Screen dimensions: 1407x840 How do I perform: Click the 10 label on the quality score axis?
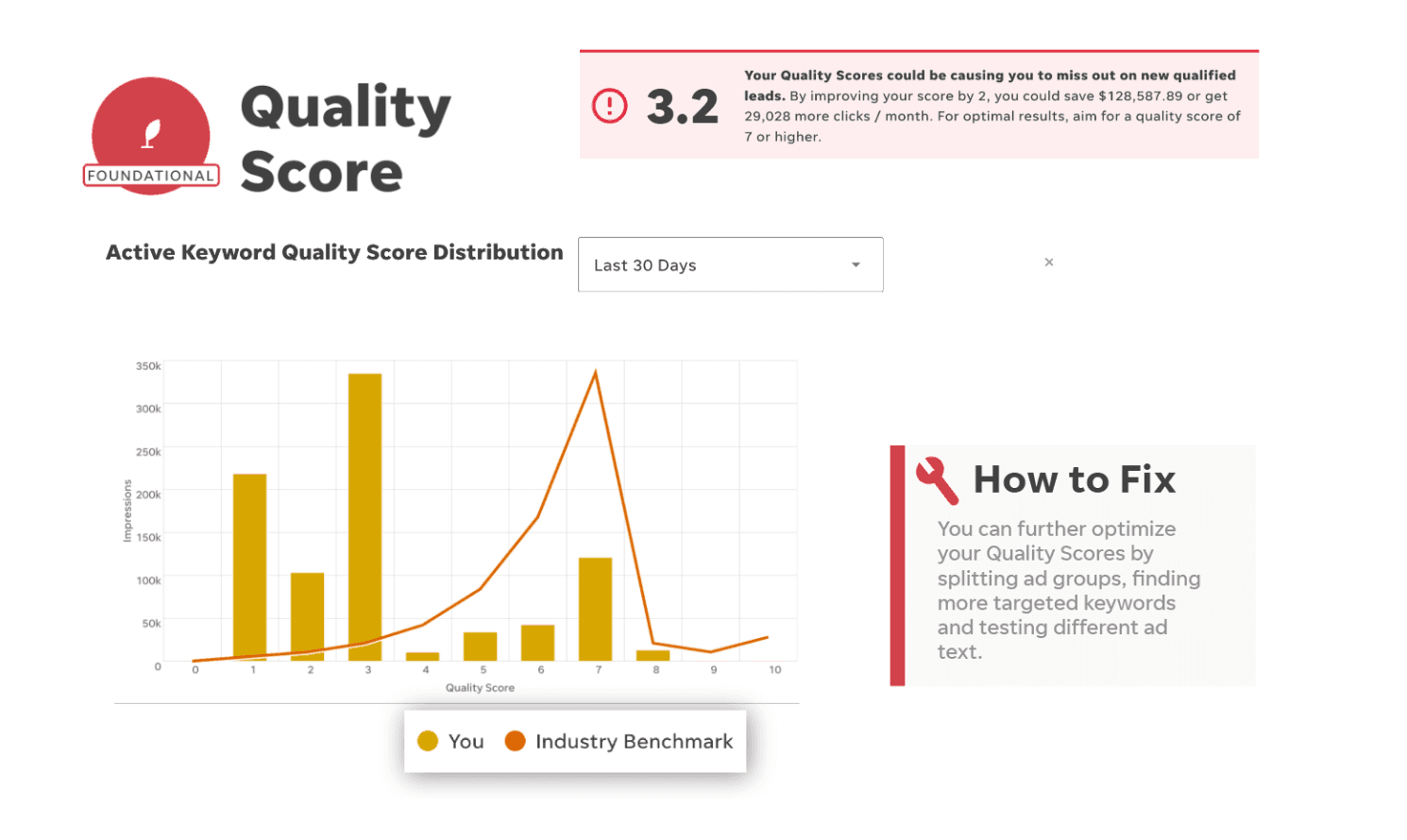(775, 670)
